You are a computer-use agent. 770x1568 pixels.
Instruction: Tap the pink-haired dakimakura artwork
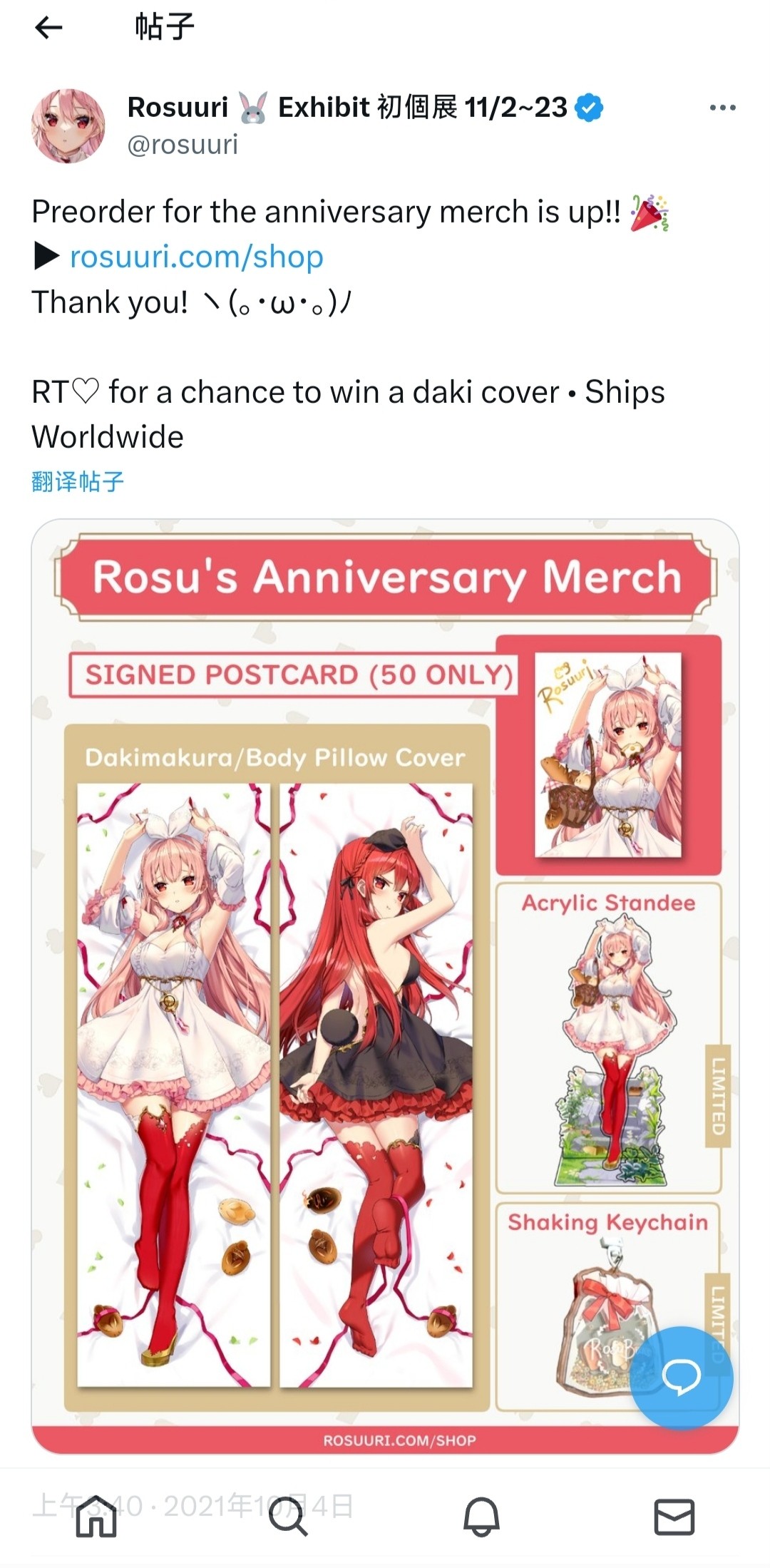[x=174, y=1085]
